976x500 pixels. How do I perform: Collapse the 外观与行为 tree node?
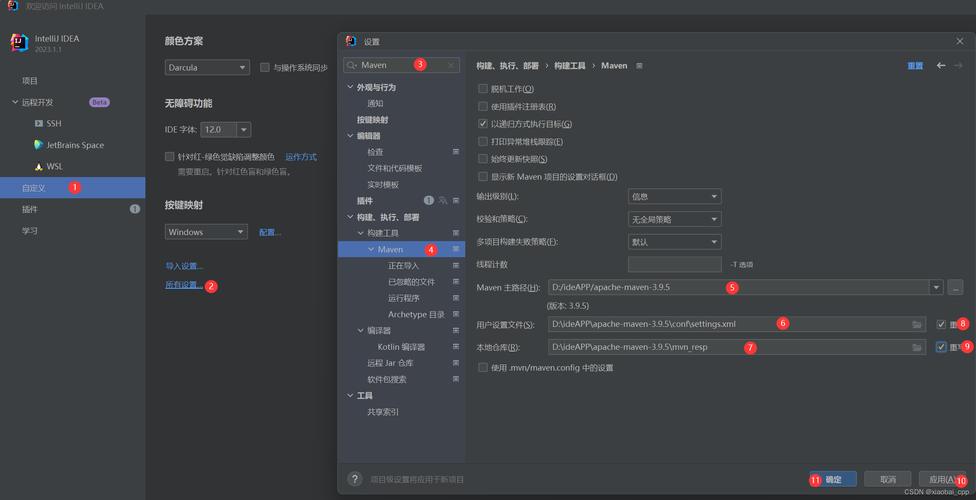pyautogui.click(x=350, y=87)
